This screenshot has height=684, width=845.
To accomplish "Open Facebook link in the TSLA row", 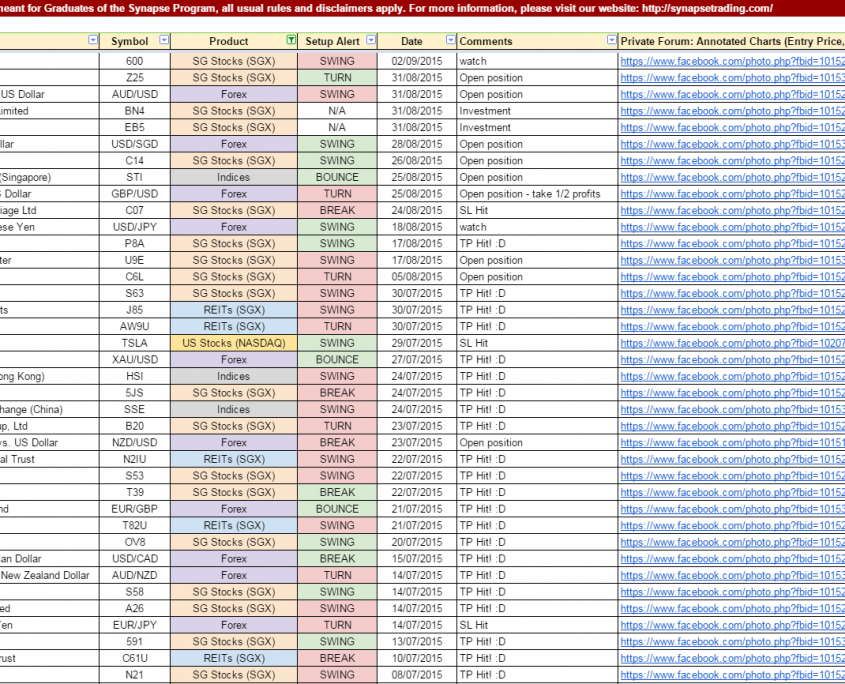I will [732, 343].
